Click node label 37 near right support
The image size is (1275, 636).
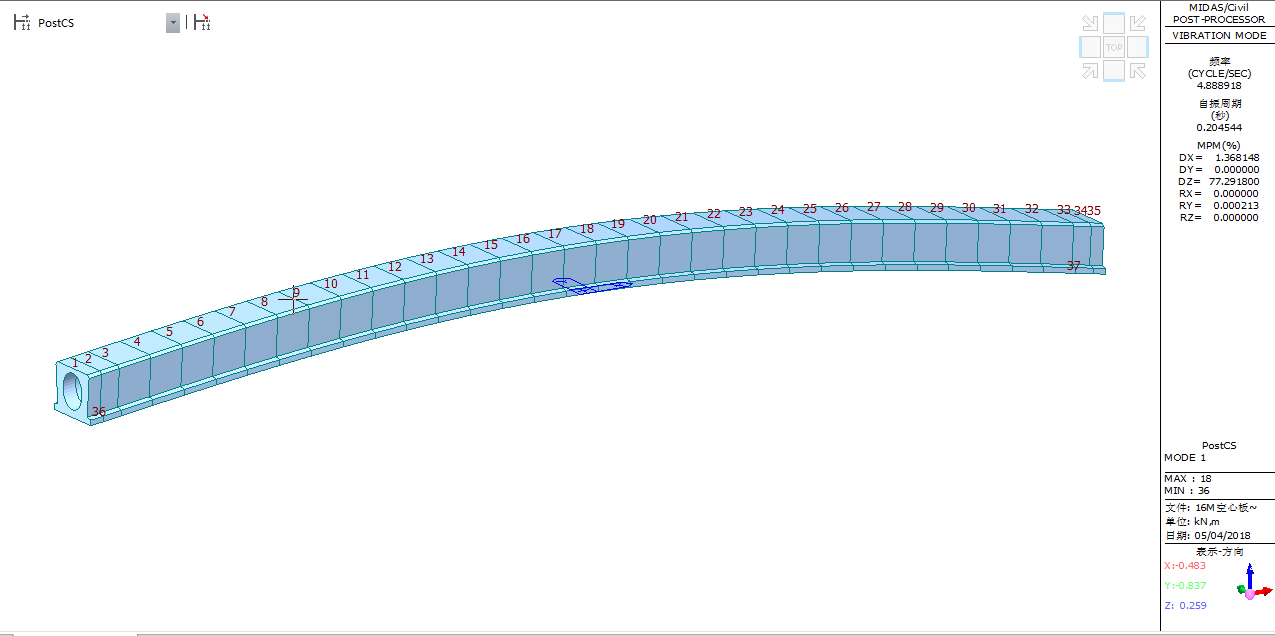(1073, 266)
